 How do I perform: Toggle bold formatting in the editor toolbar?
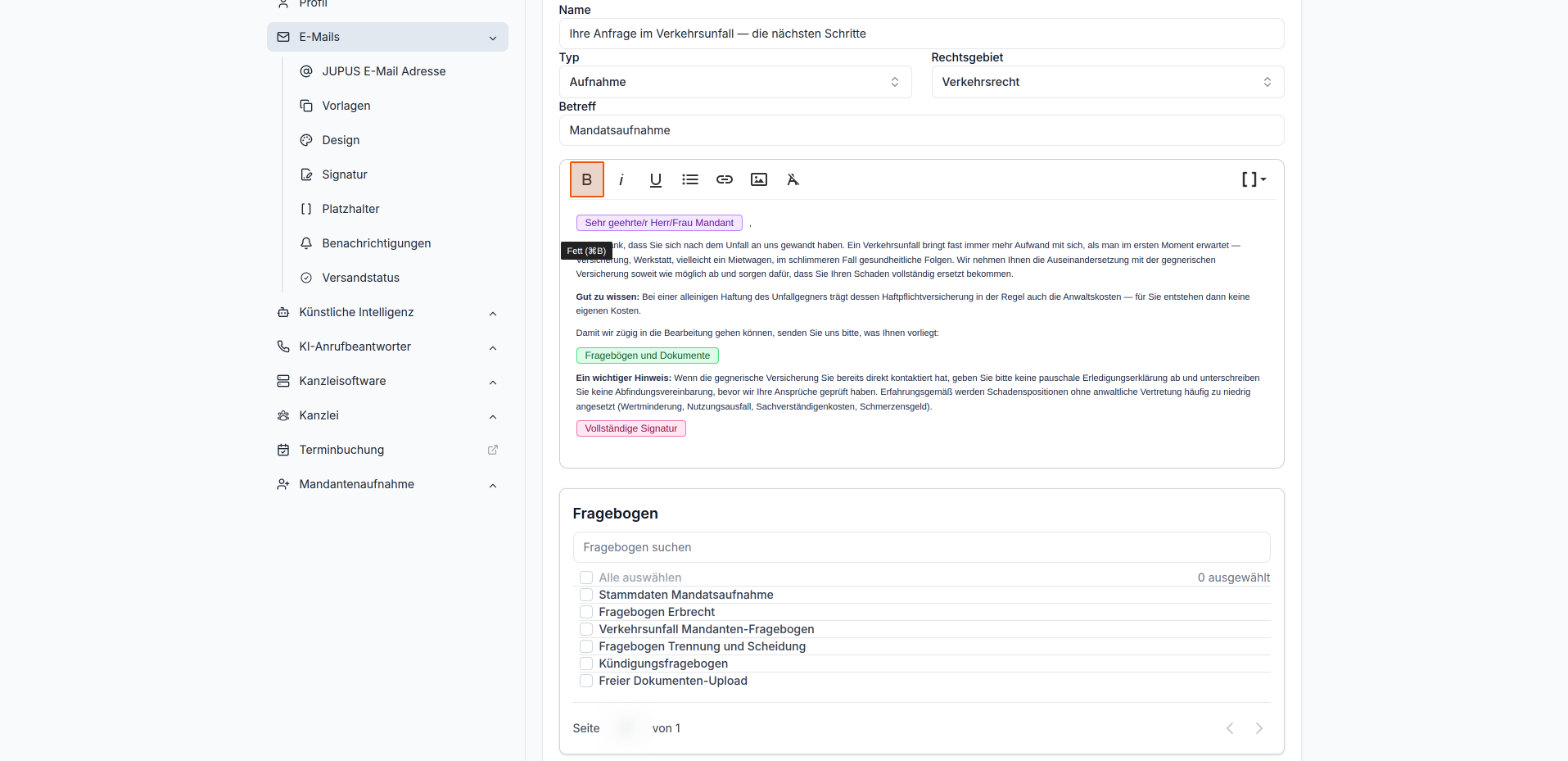pos(587,179)
